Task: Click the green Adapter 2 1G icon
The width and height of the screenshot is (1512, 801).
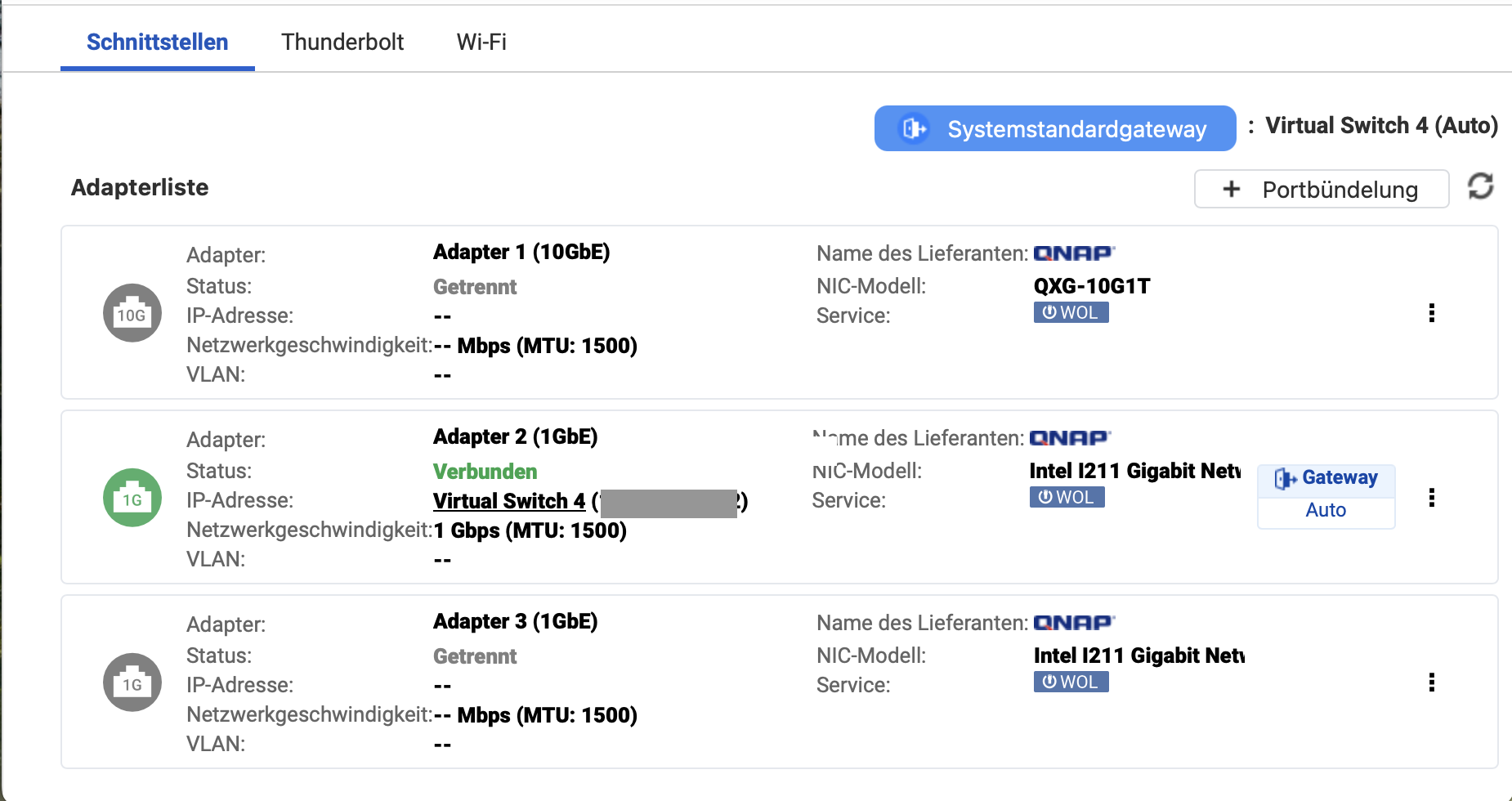Action: pyautogui.click(x=132, y=498)
